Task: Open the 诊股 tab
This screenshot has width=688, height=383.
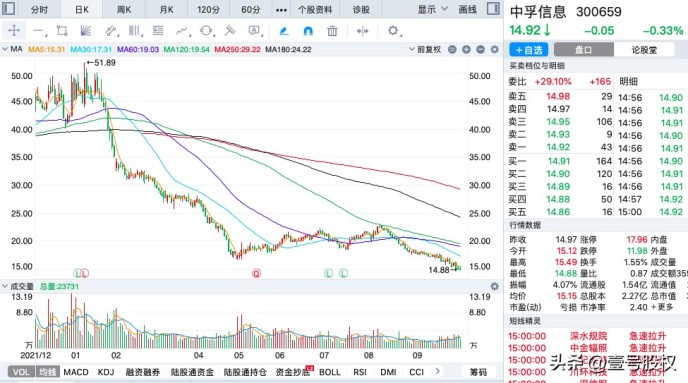Action: 361,9
